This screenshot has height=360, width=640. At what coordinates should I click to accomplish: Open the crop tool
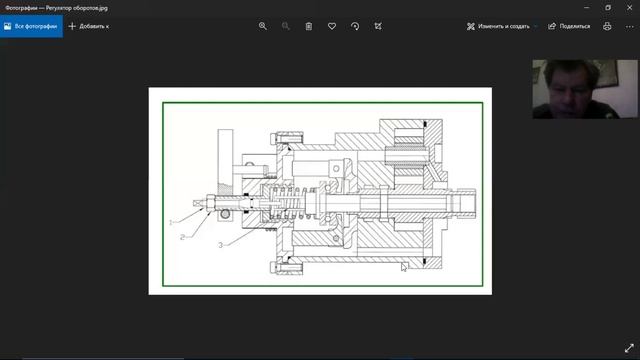[378, 26]
